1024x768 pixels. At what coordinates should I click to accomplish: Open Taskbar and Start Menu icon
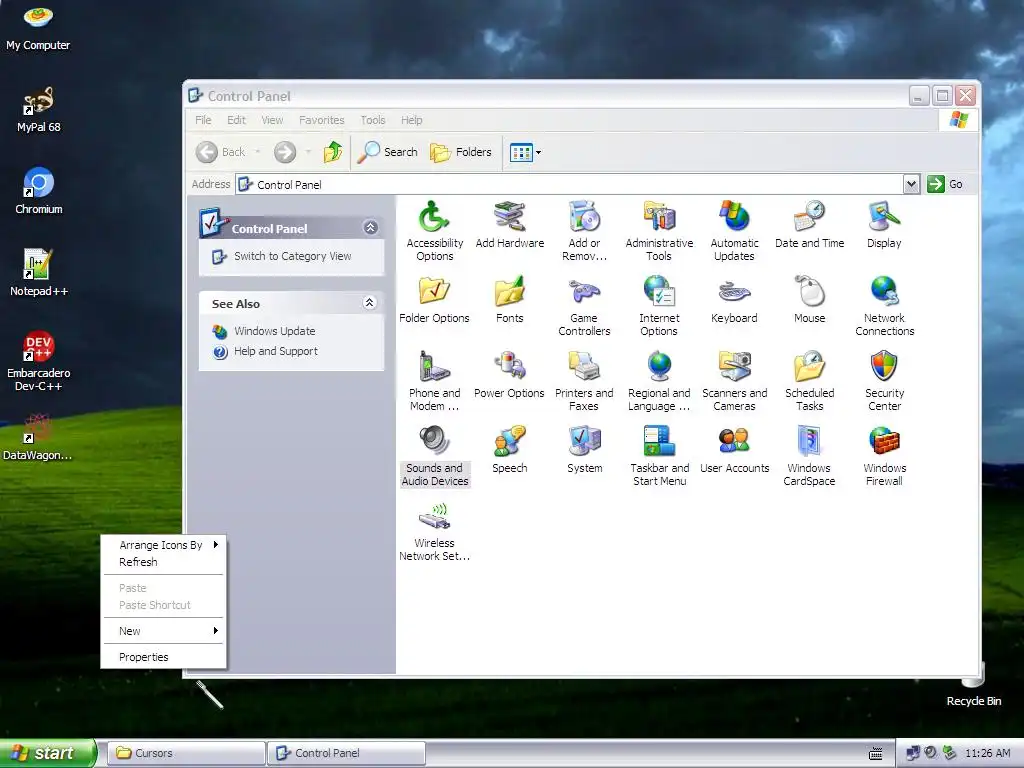click(x=659, y=456)
